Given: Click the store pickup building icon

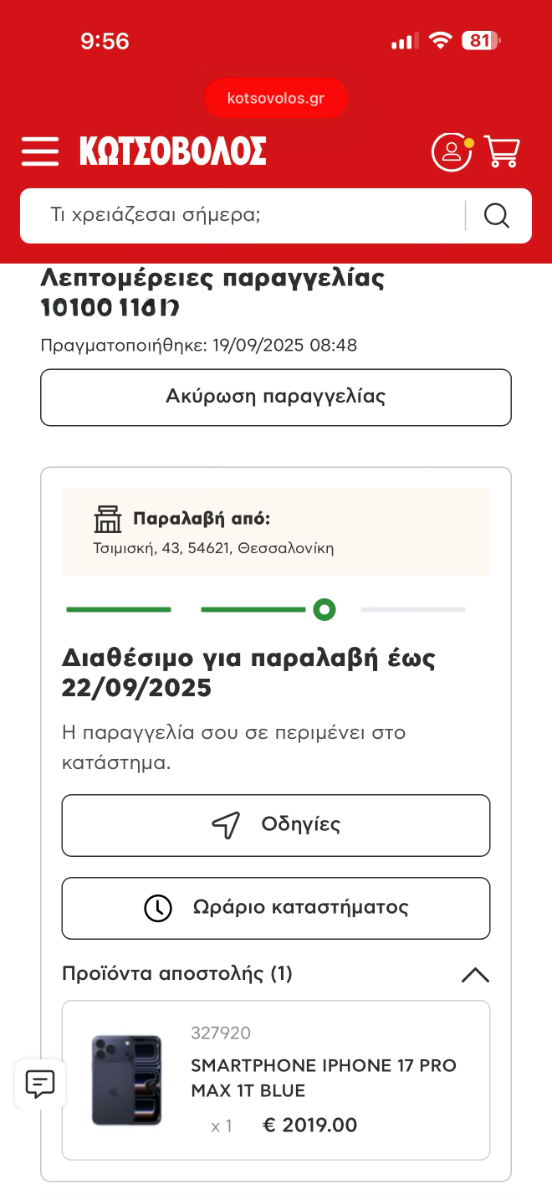Looking at the screenshot, I should (107, 519).
